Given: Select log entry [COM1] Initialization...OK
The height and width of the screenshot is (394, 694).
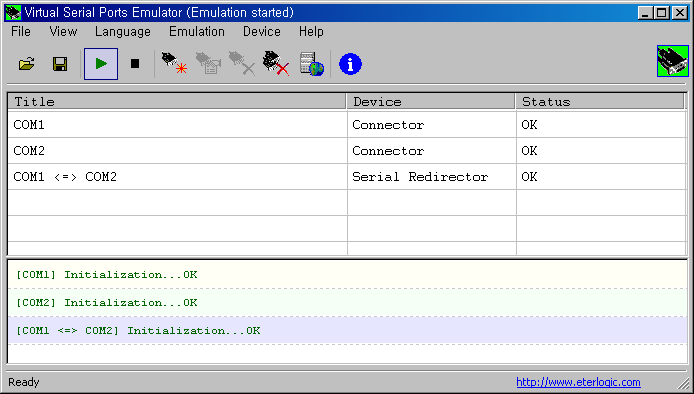Looking at the screenshot, I should point(347,274).
